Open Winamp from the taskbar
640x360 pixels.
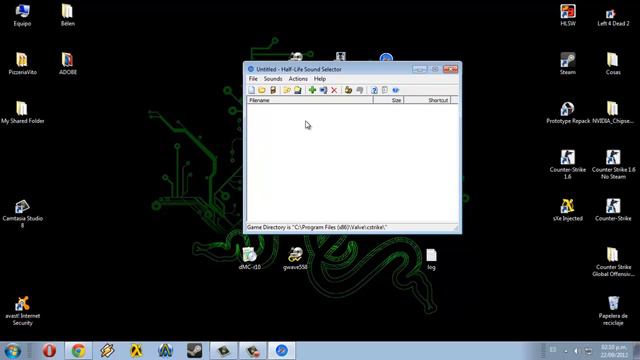[x=107, y=351]
